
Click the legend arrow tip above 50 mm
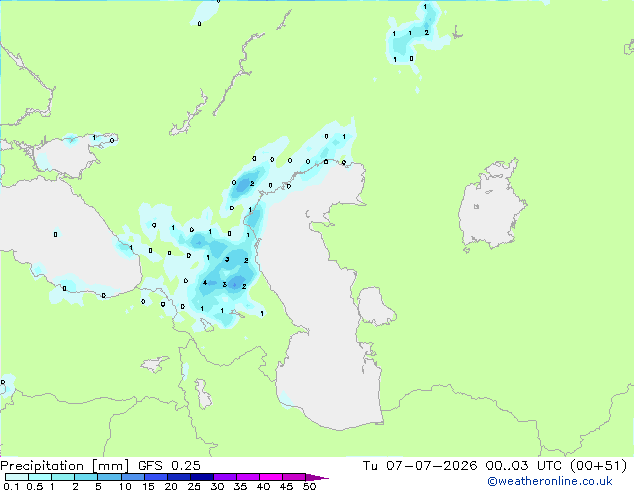coord(317,477)
